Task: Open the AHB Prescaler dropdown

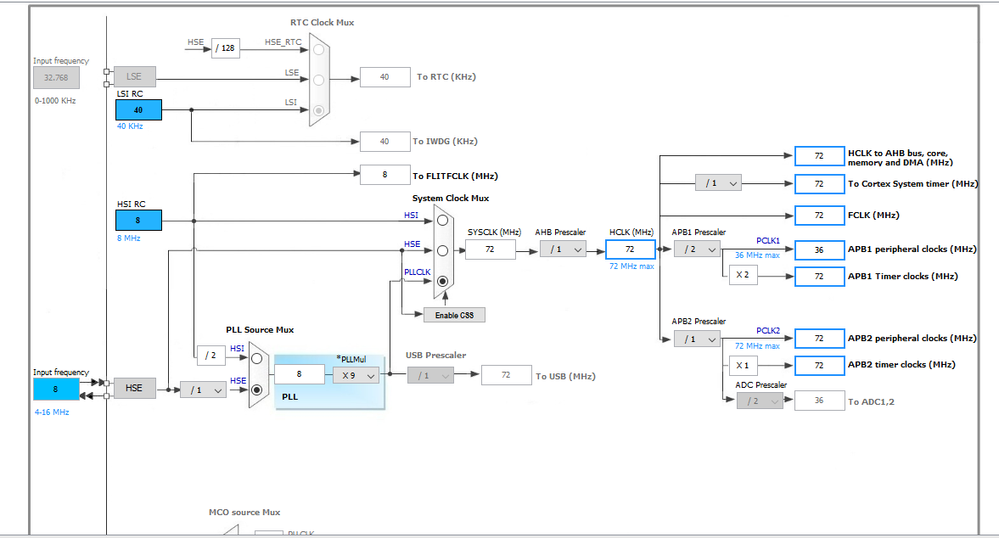Action: tap(563, 249)
